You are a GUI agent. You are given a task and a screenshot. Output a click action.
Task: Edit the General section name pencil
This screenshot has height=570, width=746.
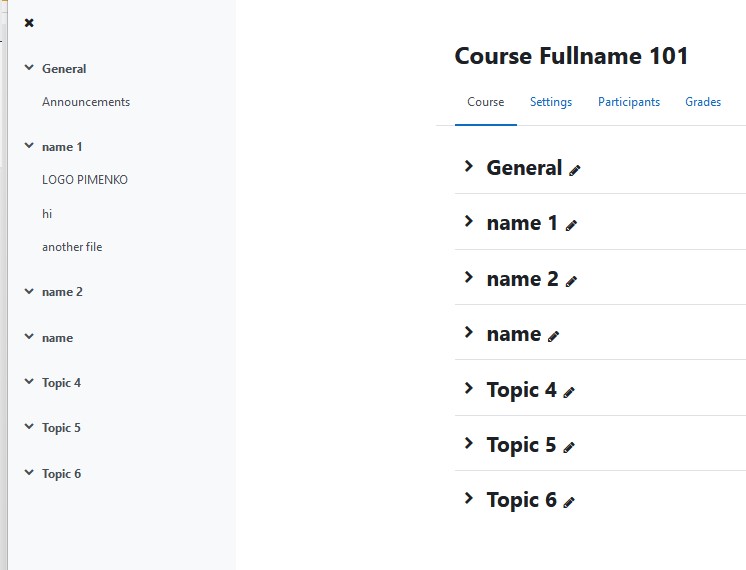point(575,170)
